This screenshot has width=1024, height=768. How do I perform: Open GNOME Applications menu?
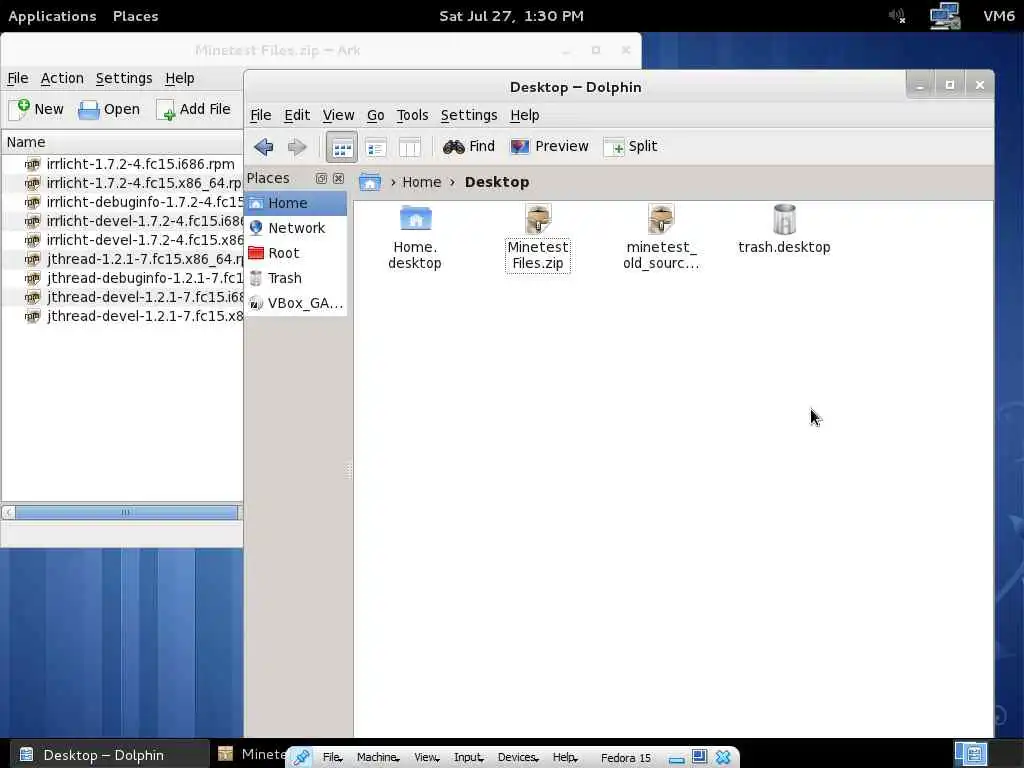pos(52,16)
